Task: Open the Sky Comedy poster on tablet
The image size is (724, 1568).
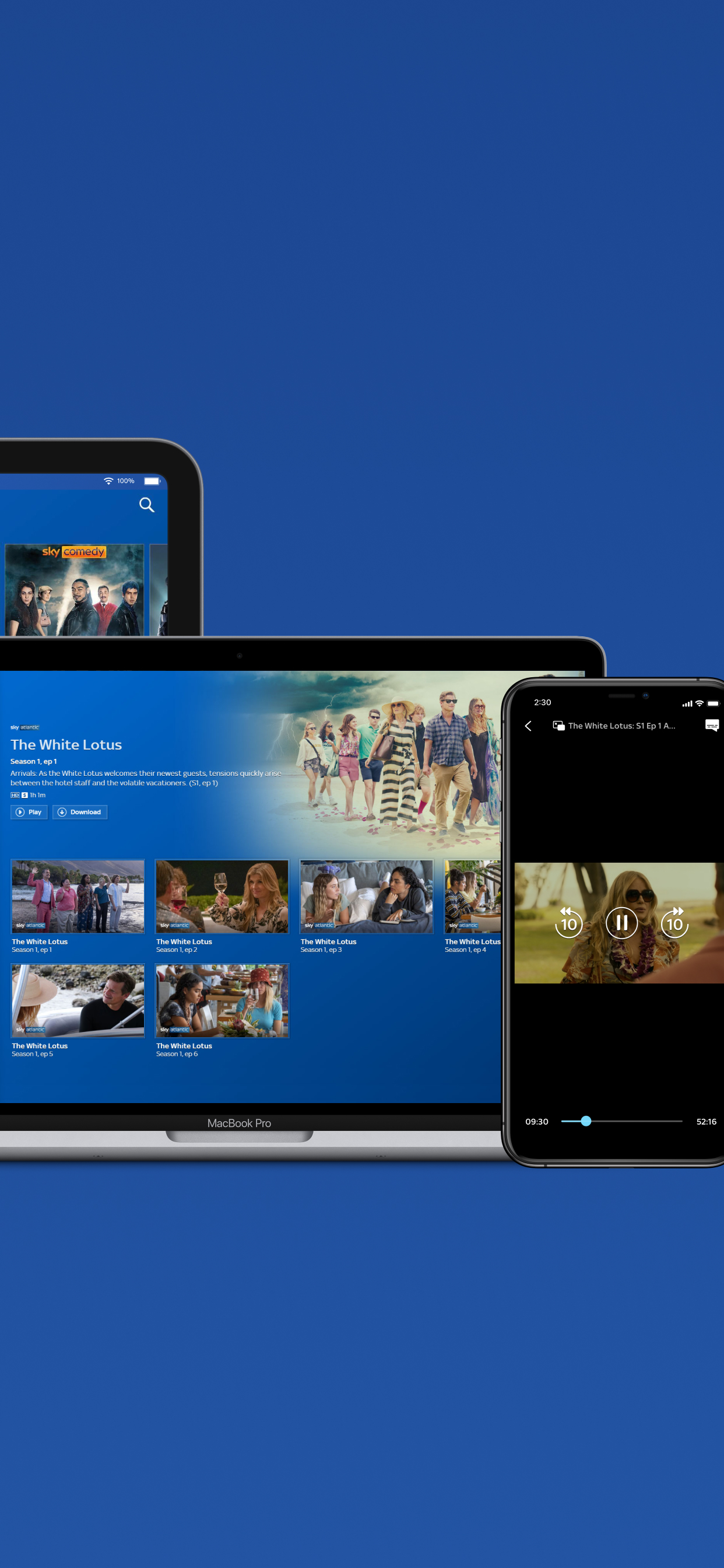Action: pos(74,590)
